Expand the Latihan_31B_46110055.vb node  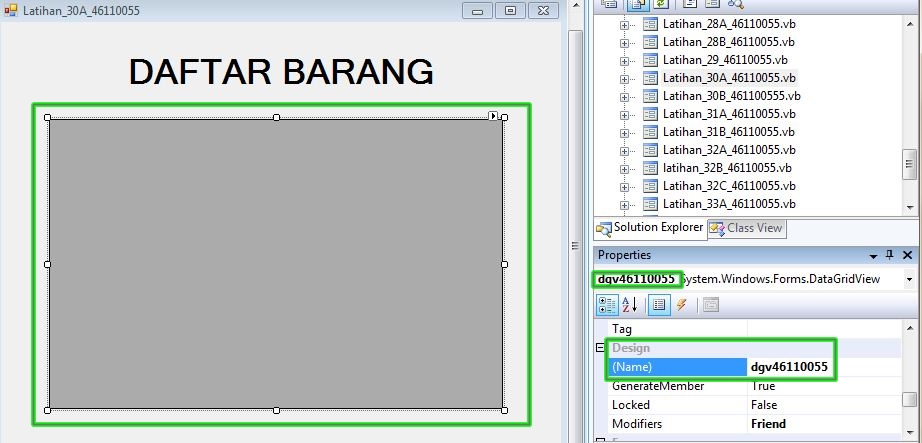624,132
